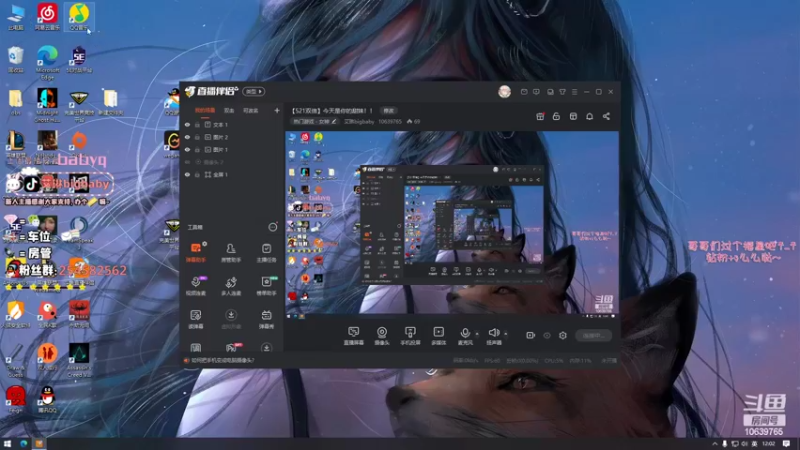This screenshot has height=450, width=800.
Task: Select the 文本 1 source row
Action: 232,124
